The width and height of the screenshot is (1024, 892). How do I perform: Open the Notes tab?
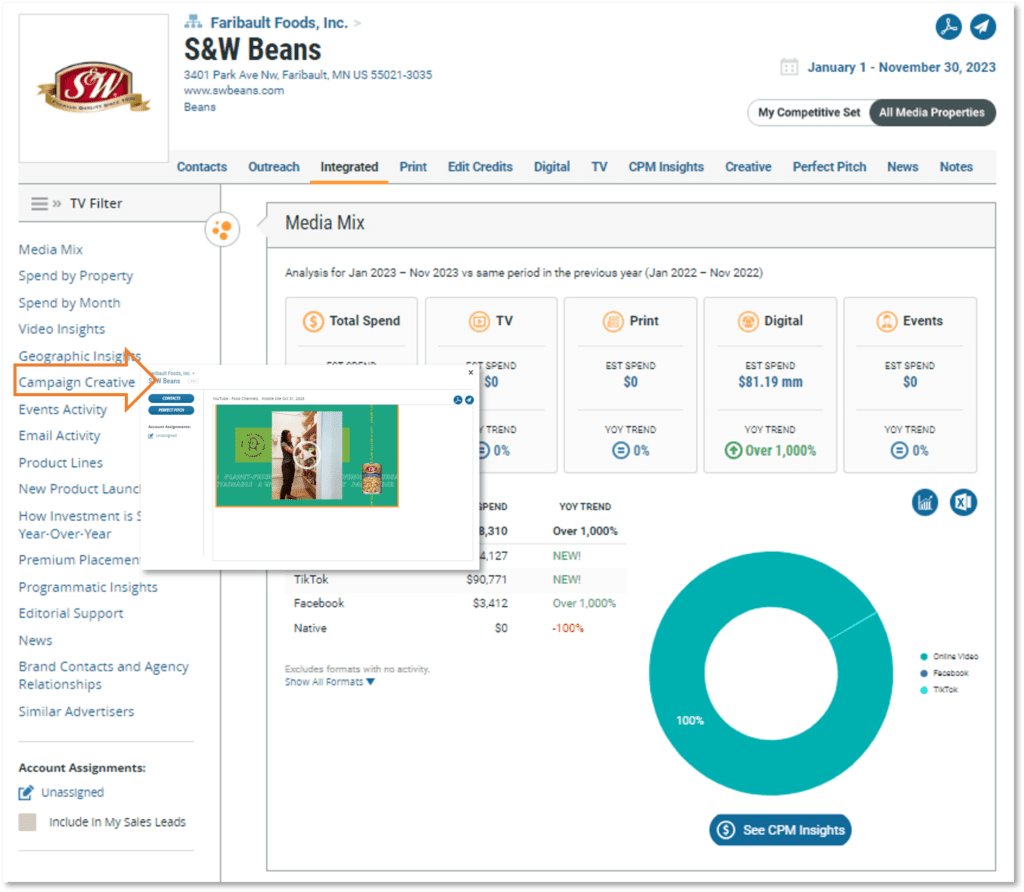coord(956,167)
